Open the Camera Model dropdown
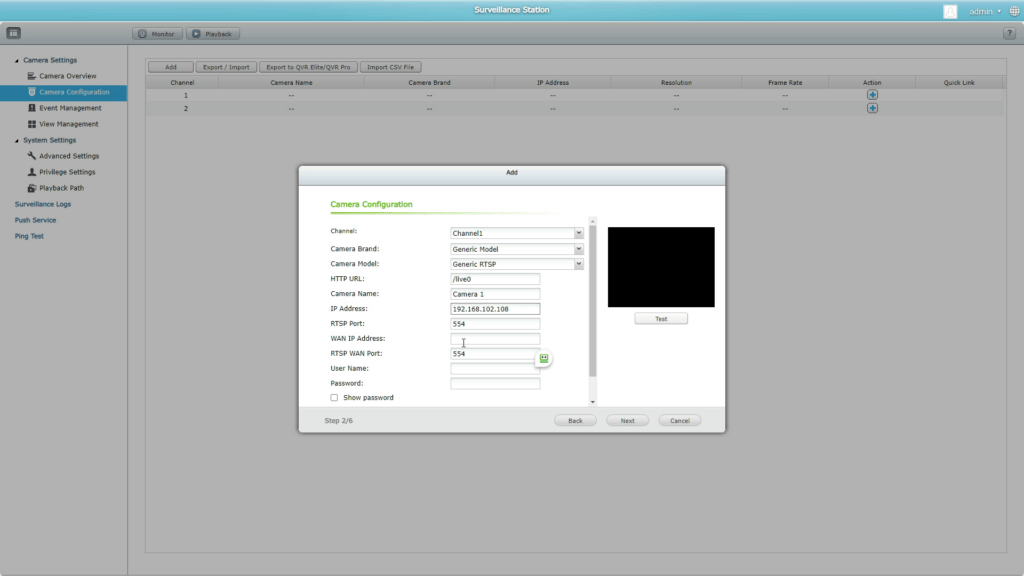1024x576 pixels. [578, 263]
